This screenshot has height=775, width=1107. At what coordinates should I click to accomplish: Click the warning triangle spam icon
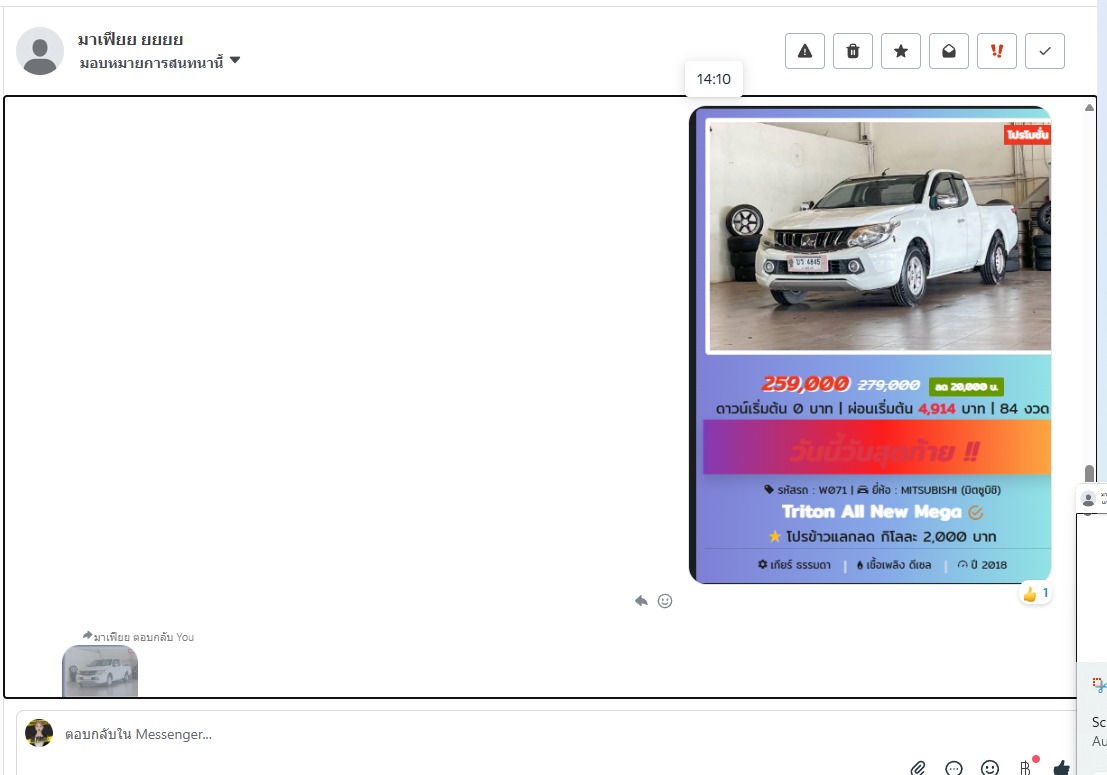[805, 51]
